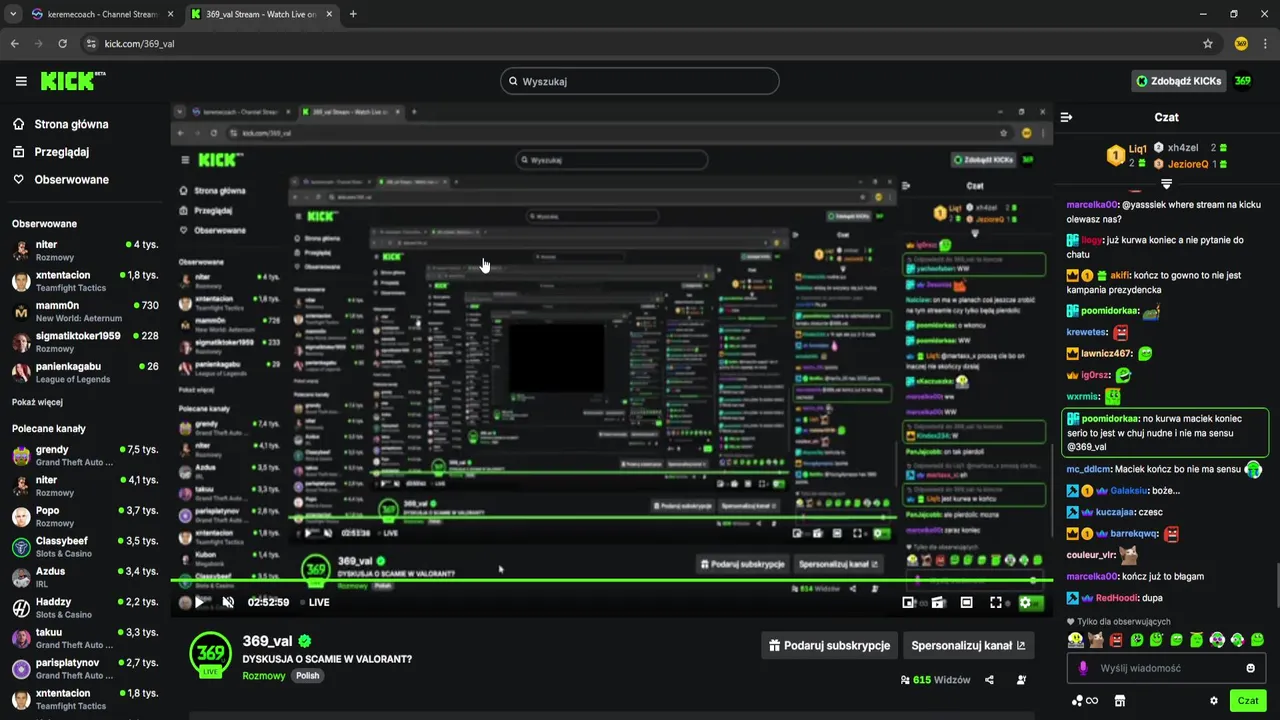Click the Polish language tag

(307, 676)
